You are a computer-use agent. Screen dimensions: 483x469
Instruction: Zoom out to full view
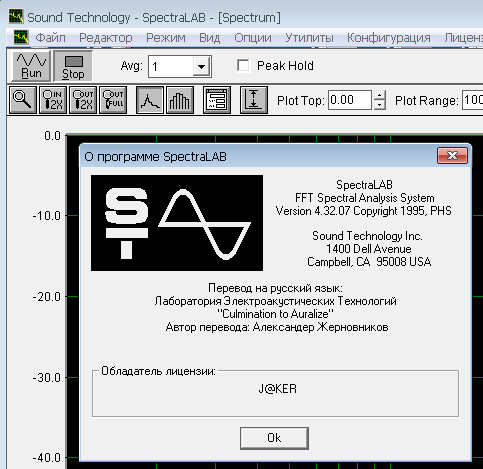[113, 100]
